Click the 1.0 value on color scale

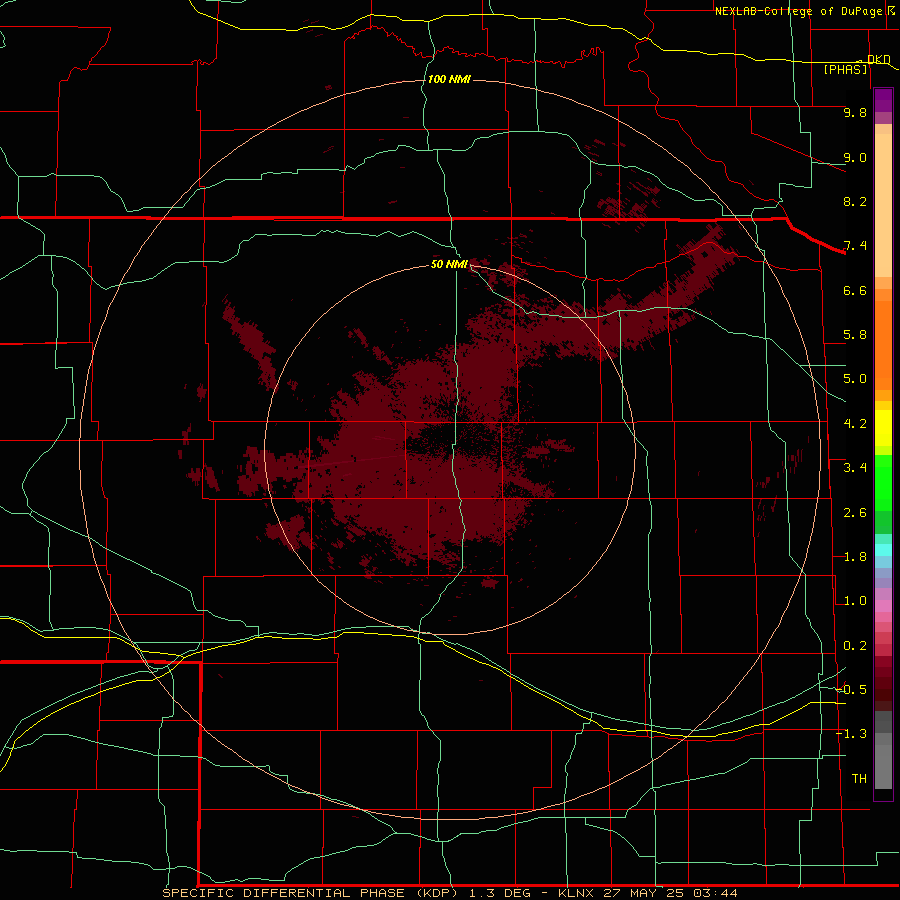(855, 601)
